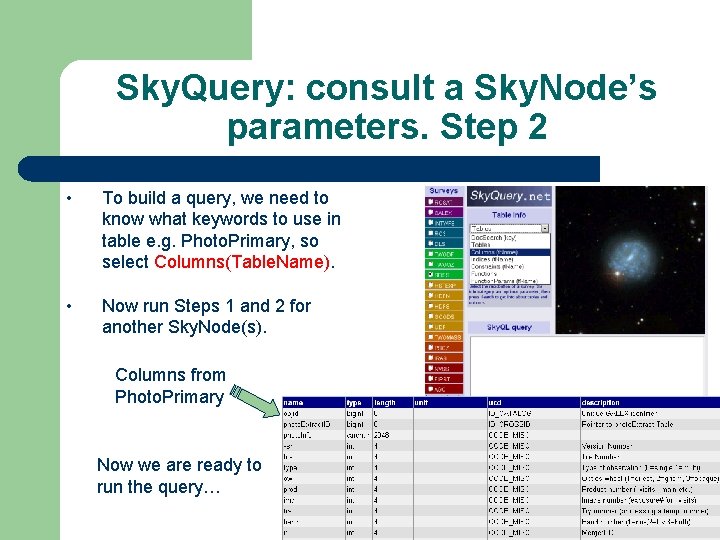Click the 'type' column header
The height and width of the screenshot is (540, 720).
tap(359, 403)
